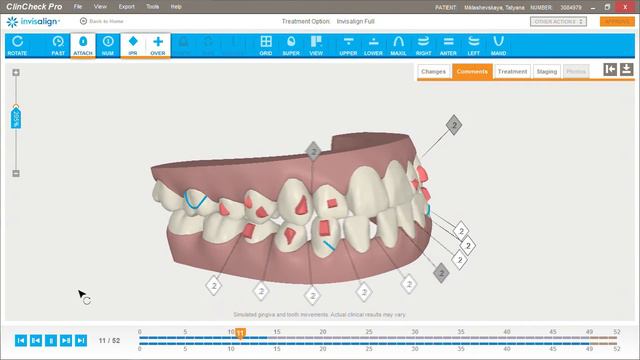This screenshot has height=360, width=640.
Task: Jump to last stage
Action: [81, 340]
